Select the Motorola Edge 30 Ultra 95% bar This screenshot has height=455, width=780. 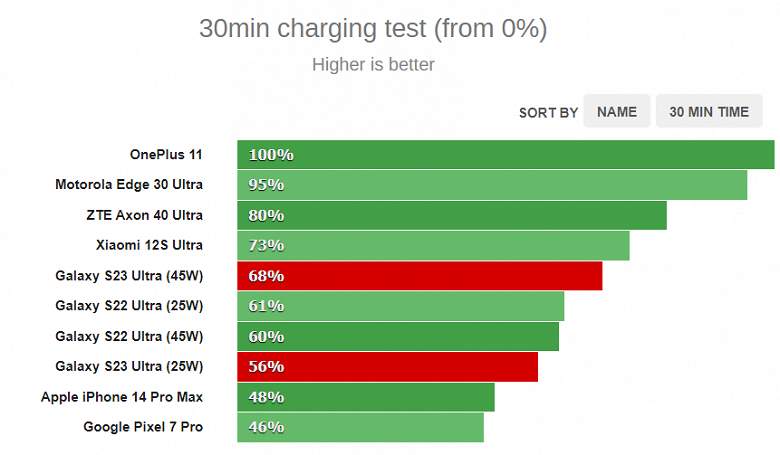pos(492,185)
